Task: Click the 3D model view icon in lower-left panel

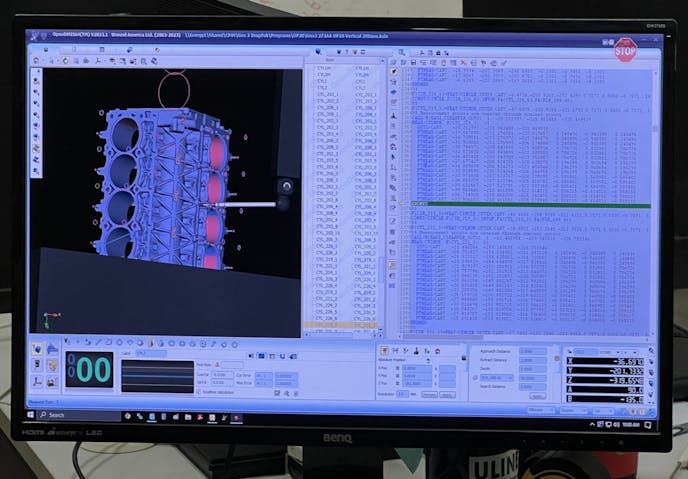Action: (x=37, y=349)
